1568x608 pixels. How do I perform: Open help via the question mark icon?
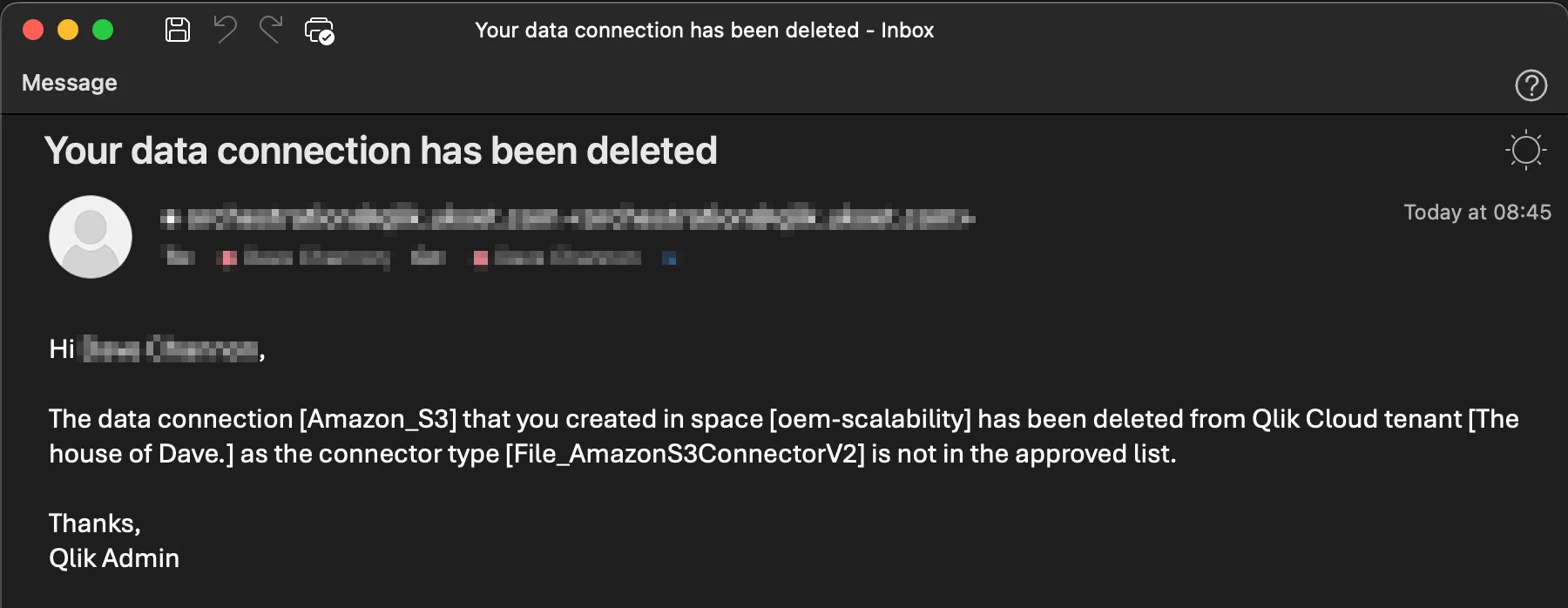point(1531,84)
